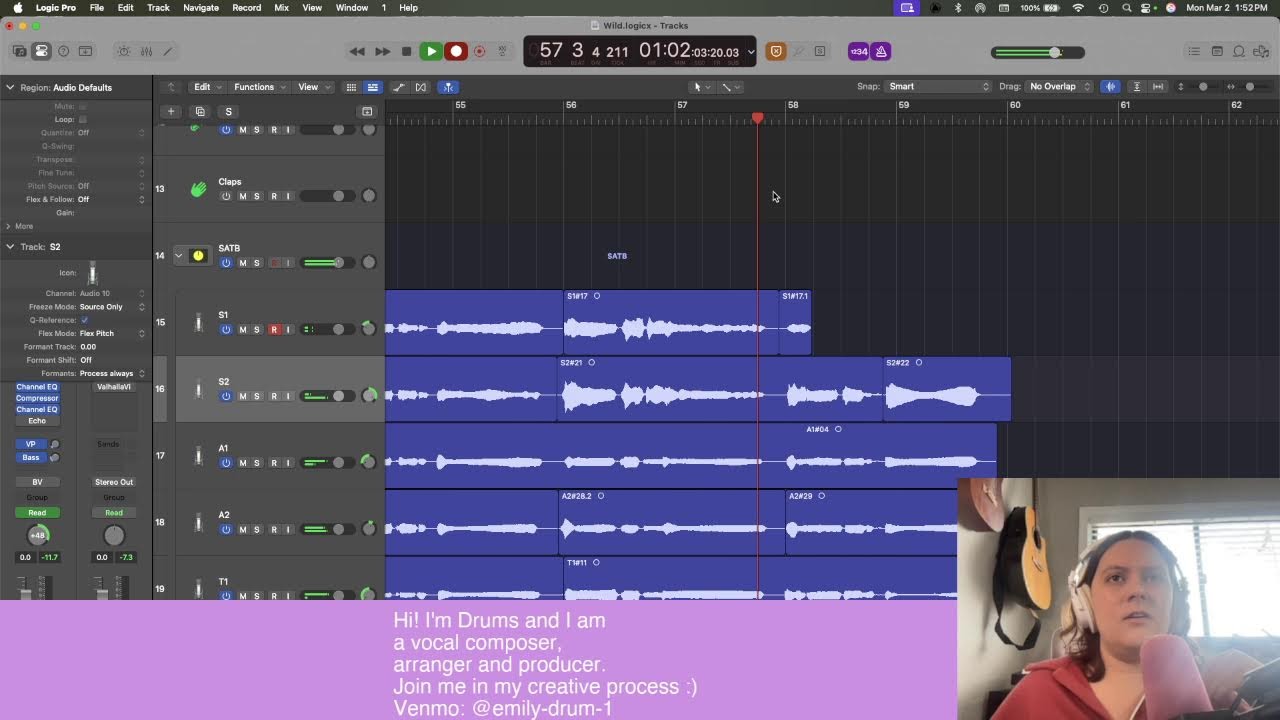Image resolution: width=1280 pixels, height=720 pixels.
Task: Toggle Show Automation button in tracks toolbar
Action: pos(399,87)
